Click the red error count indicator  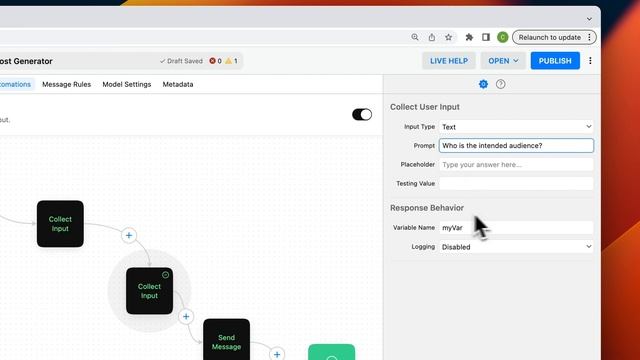(x=215, y=61)
